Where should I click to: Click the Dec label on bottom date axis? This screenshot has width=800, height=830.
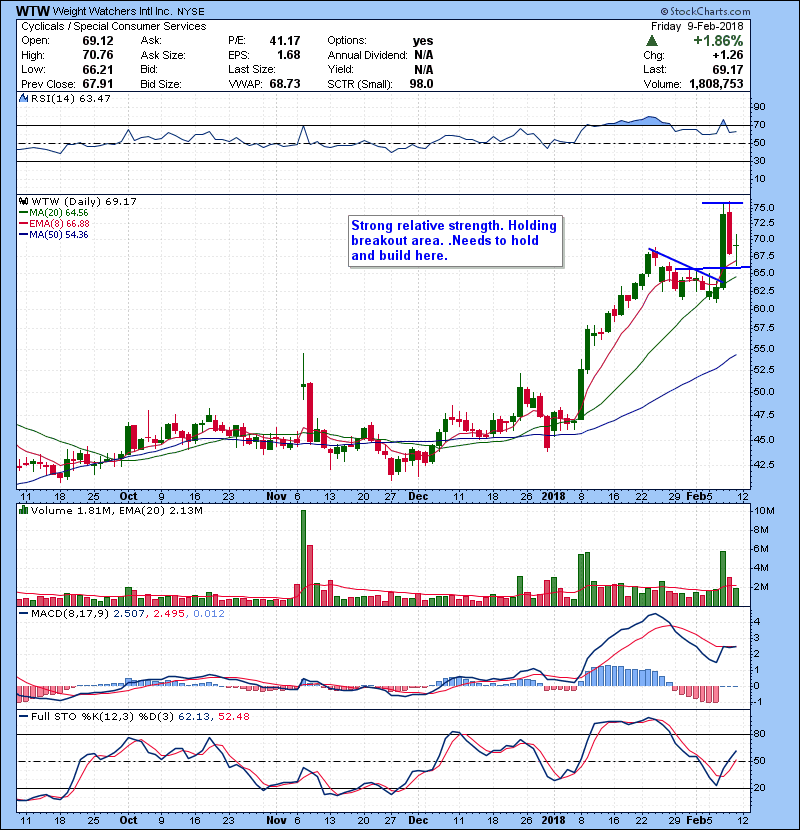pyautogui.click(x=418, y=820)
